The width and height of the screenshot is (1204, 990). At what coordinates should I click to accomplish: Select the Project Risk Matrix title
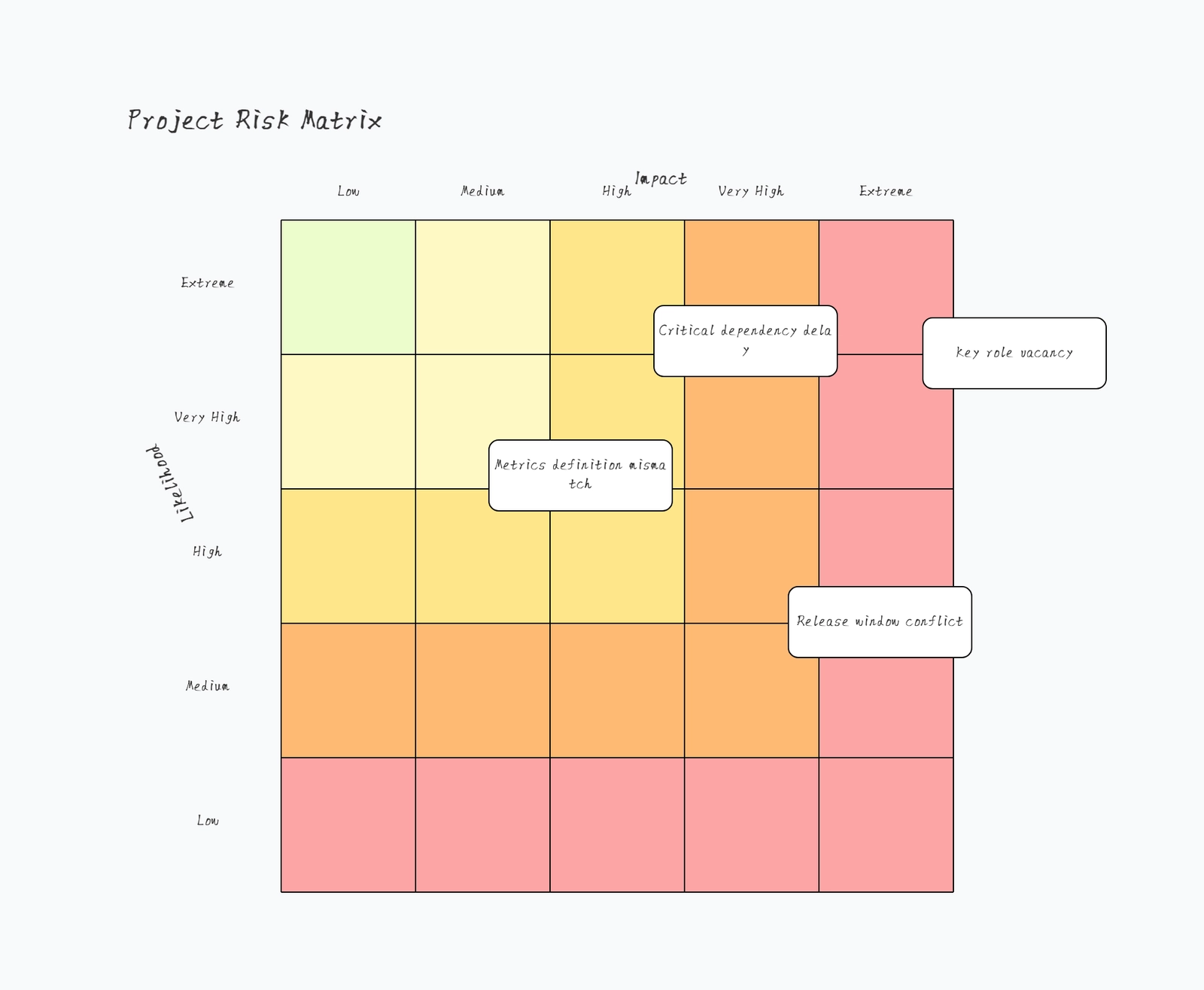click(x=254, y=120)
